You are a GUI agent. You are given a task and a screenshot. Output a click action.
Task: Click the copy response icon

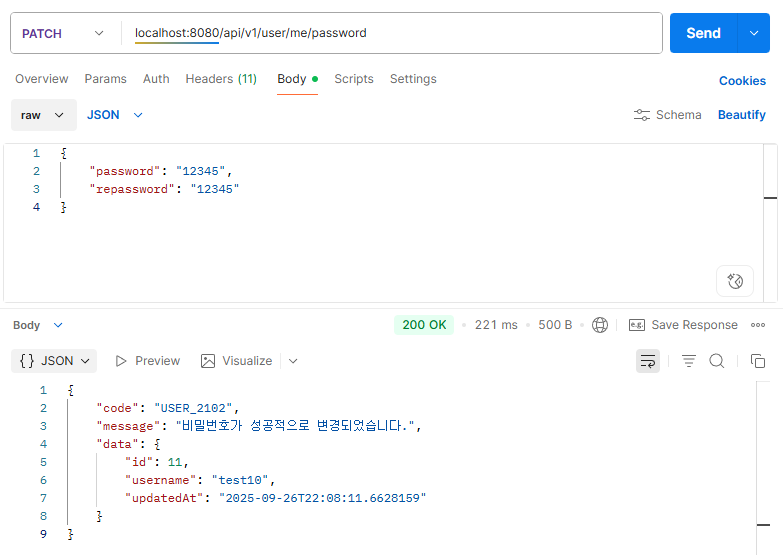point(758,361)
